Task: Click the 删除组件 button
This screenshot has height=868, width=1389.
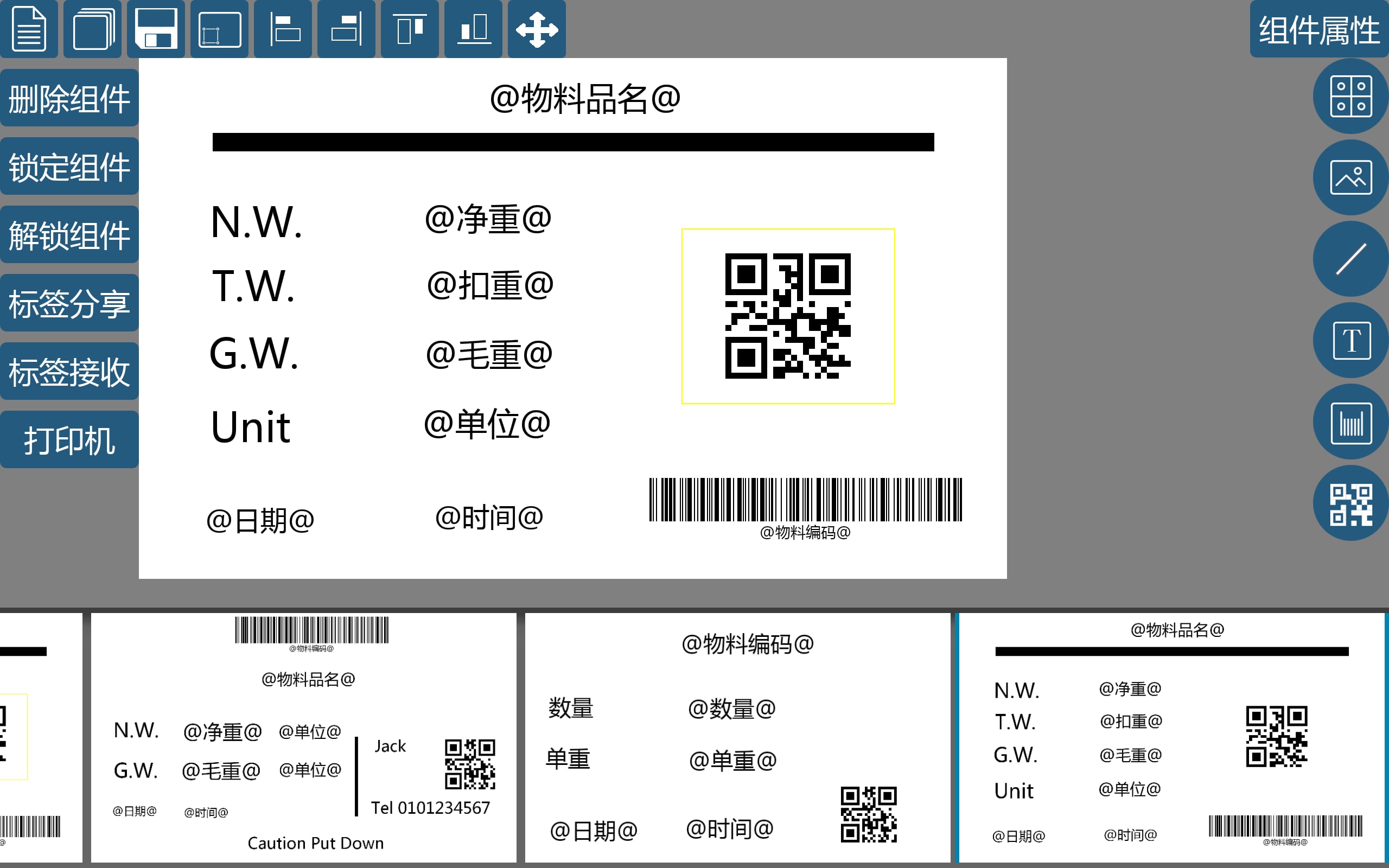Action: [69, 98]
